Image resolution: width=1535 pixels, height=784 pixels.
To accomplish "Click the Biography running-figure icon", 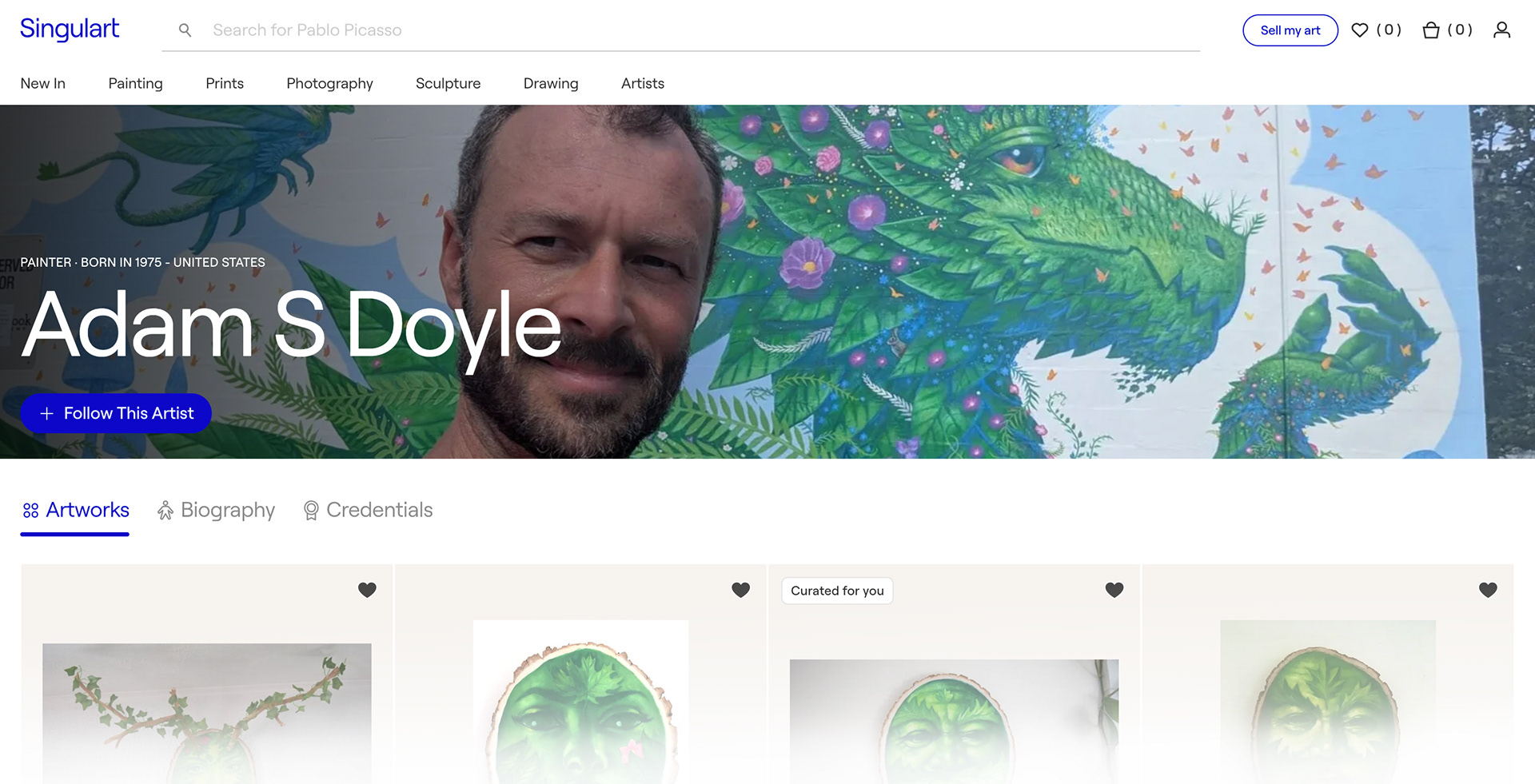I will [165, 510].
